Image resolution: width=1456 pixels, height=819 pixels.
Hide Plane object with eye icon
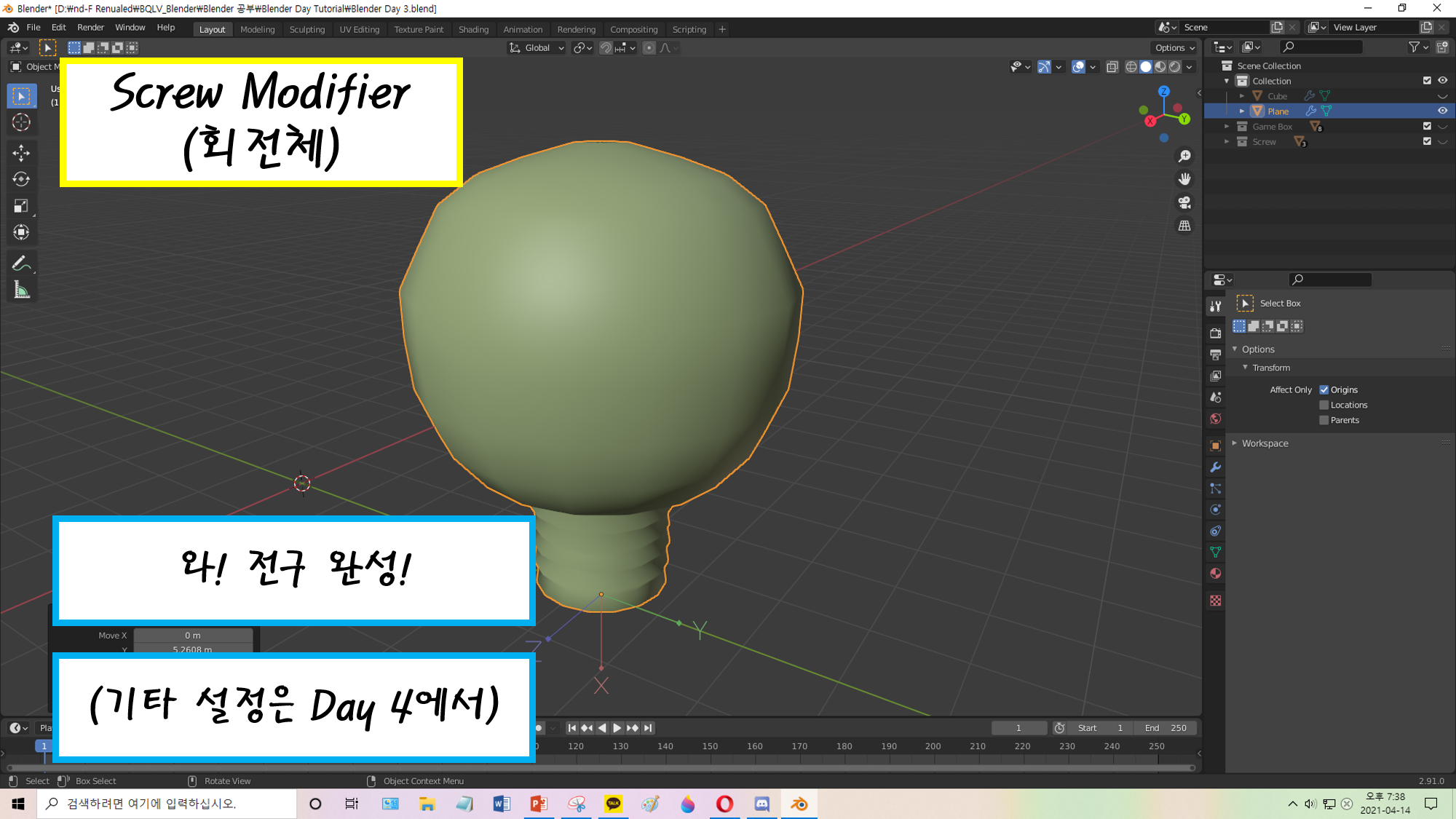[x=1442, y=111]
